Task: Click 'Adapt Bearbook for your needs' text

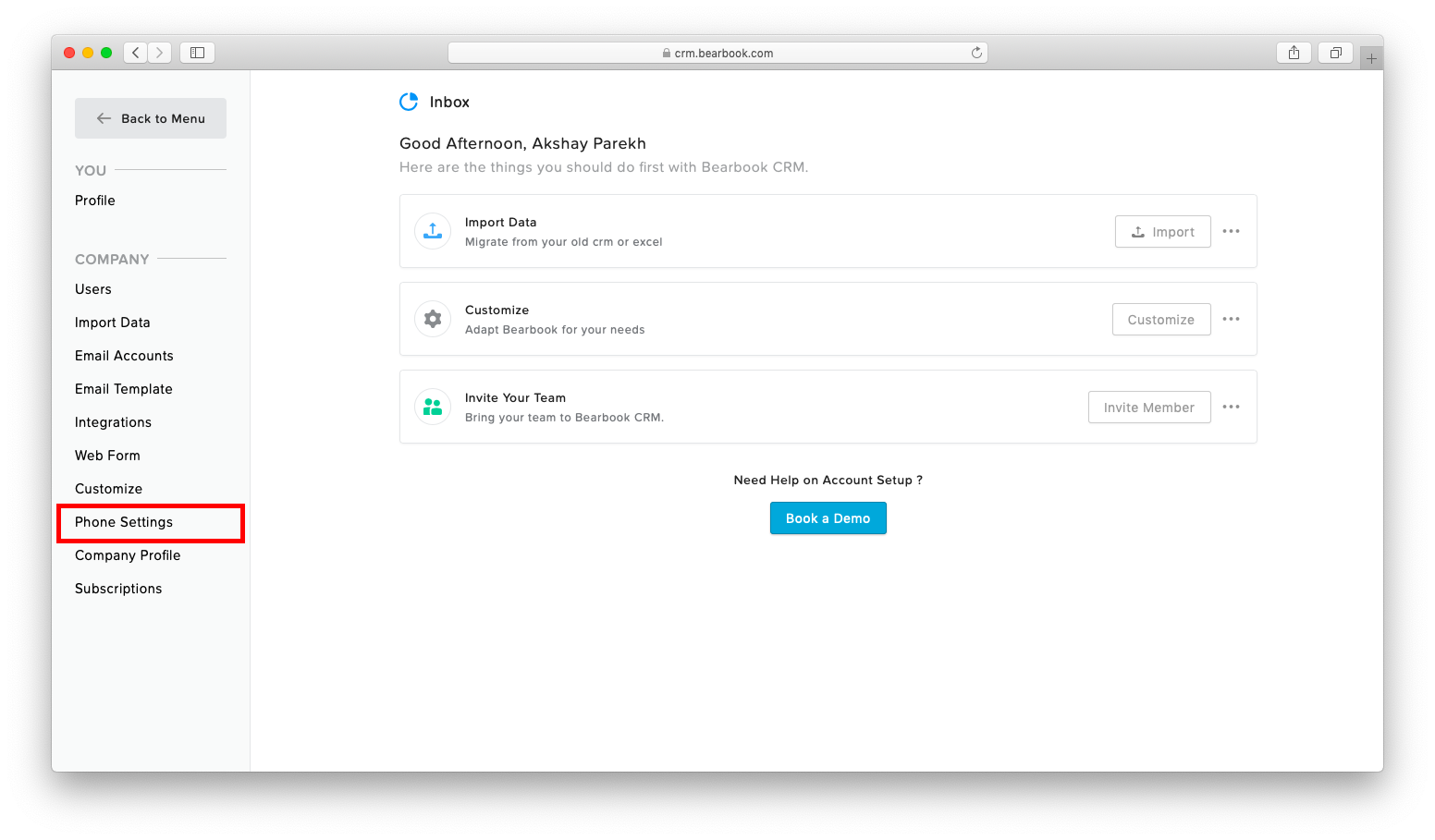Action: (x=555, y=330)
